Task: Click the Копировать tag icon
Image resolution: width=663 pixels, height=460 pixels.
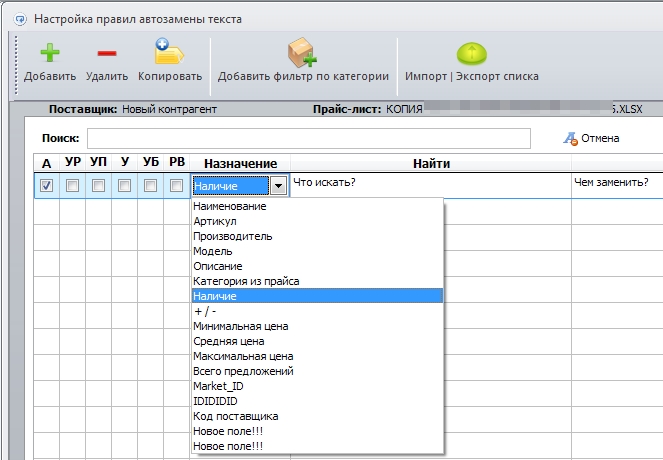Action: (x=169, y=52)
